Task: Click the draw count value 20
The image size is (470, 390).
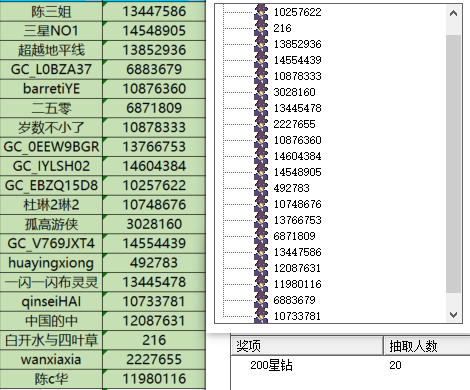Action: coord(395,365)
